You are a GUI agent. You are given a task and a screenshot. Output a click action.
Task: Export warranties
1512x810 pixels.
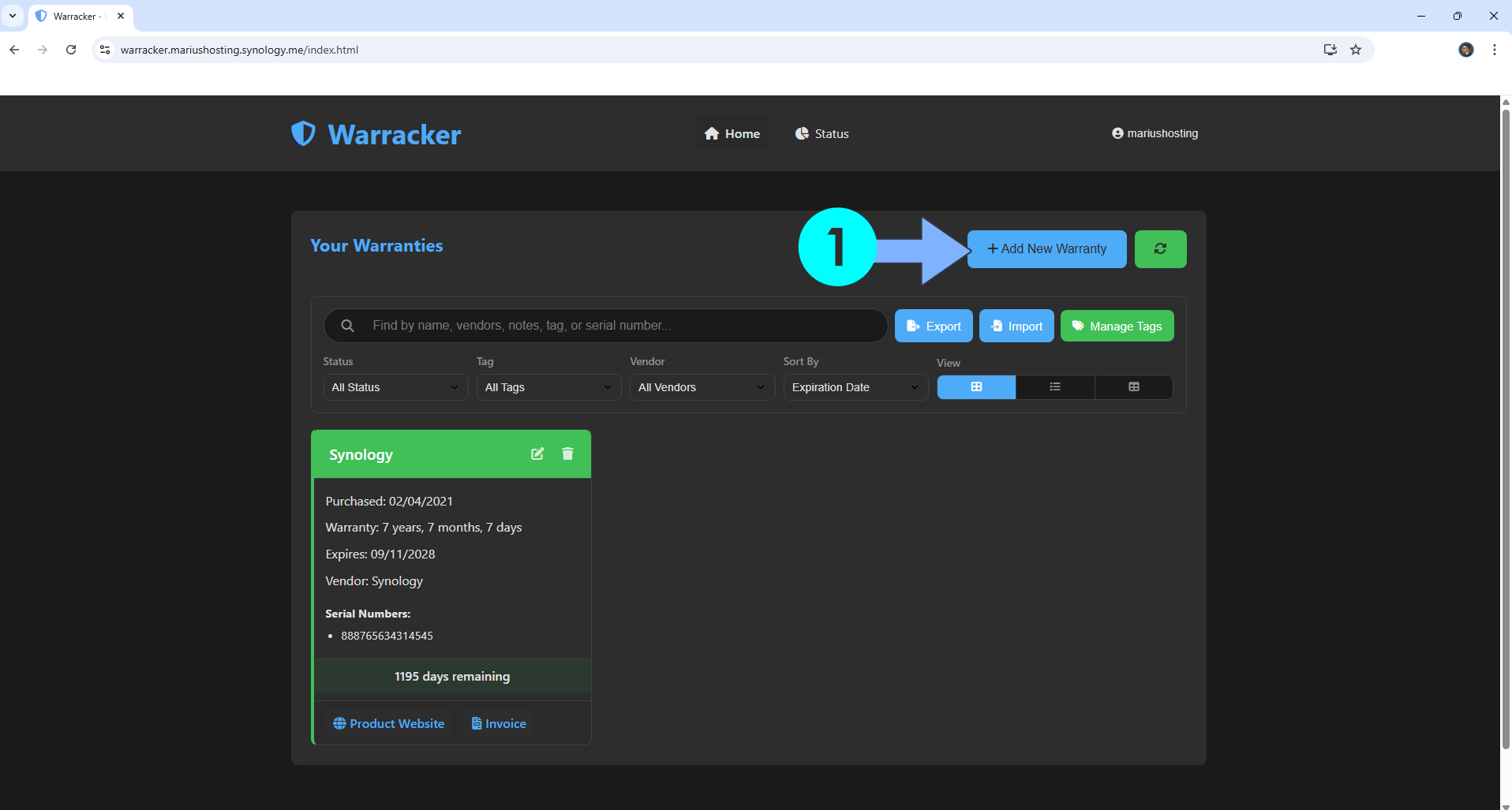tap(934, 326)
